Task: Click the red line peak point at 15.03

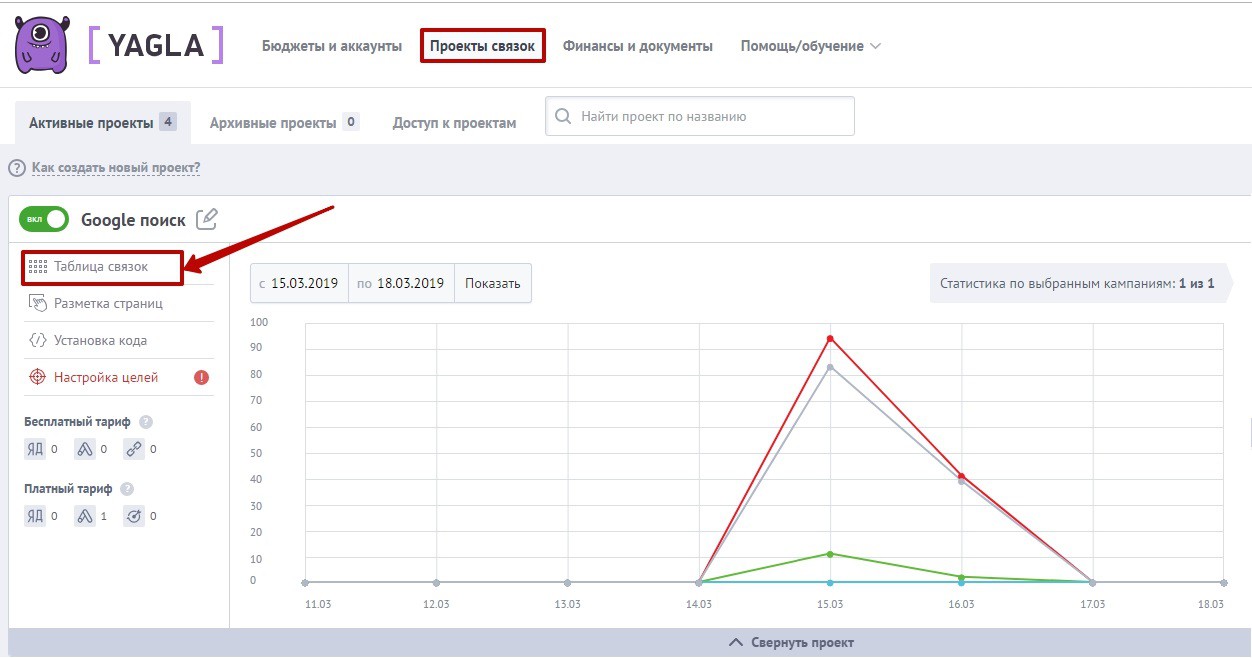Action: point(830,338)
